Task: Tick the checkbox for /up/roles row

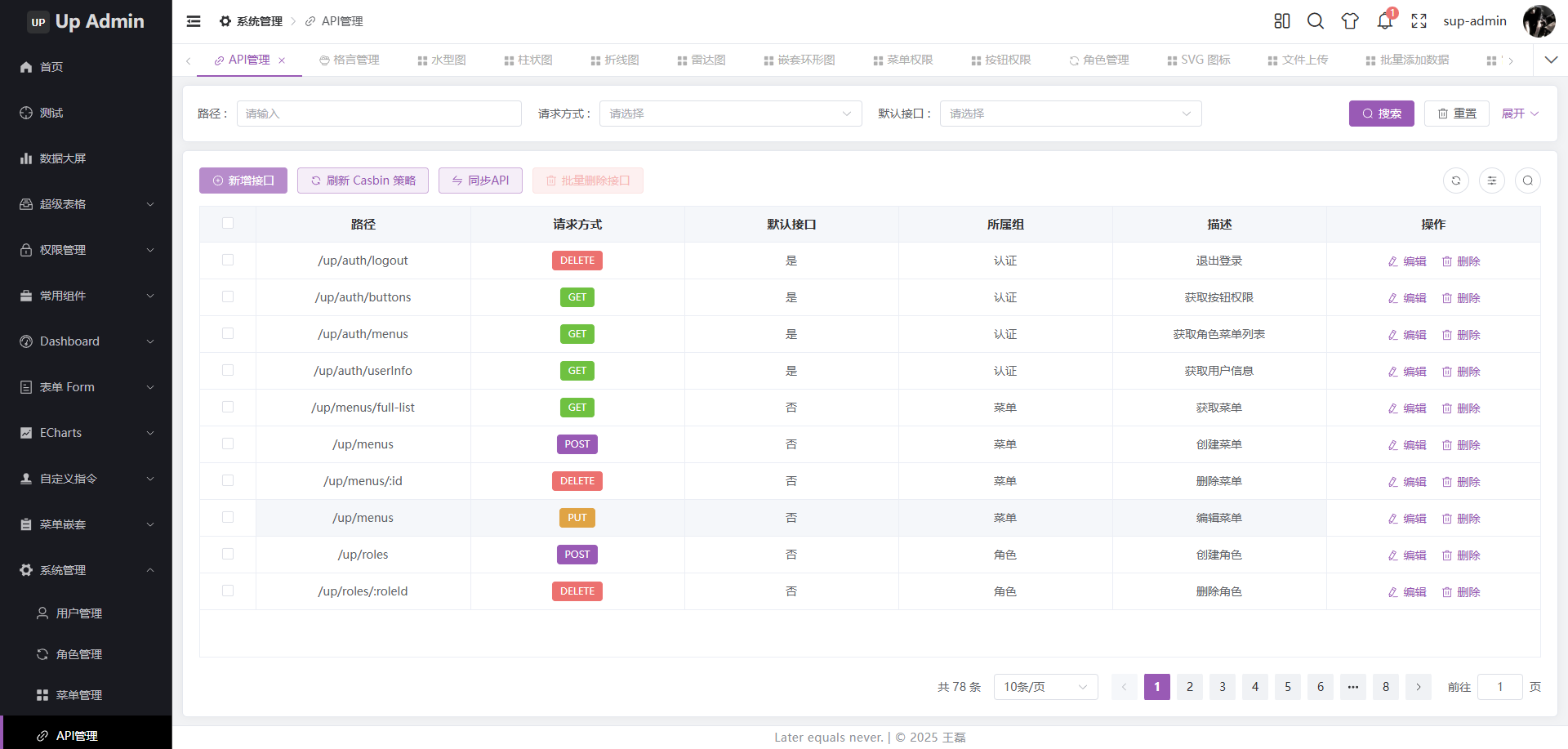Action: pos(228,554)
